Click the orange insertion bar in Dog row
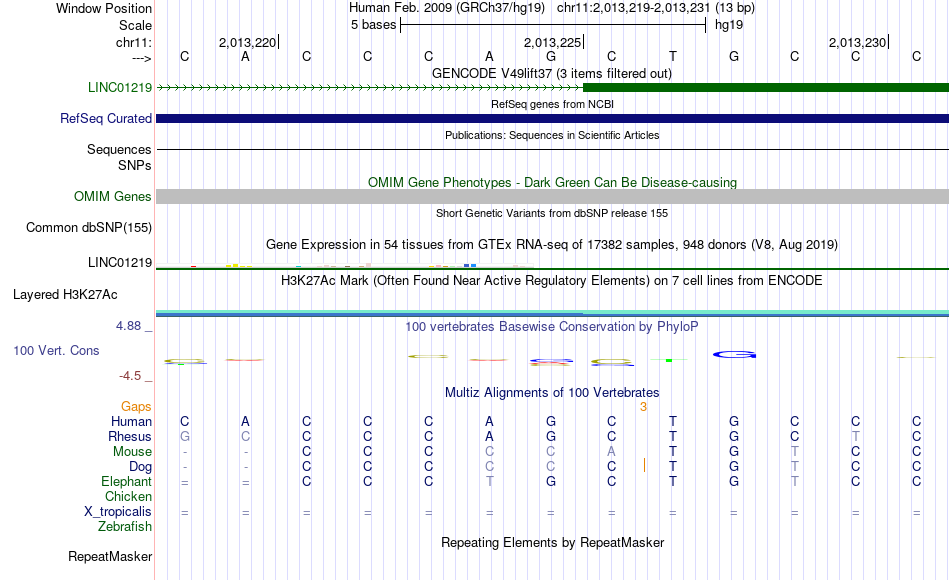Image resolution: width=950 pixels, height=580 pixels. [x=644, y=465]
